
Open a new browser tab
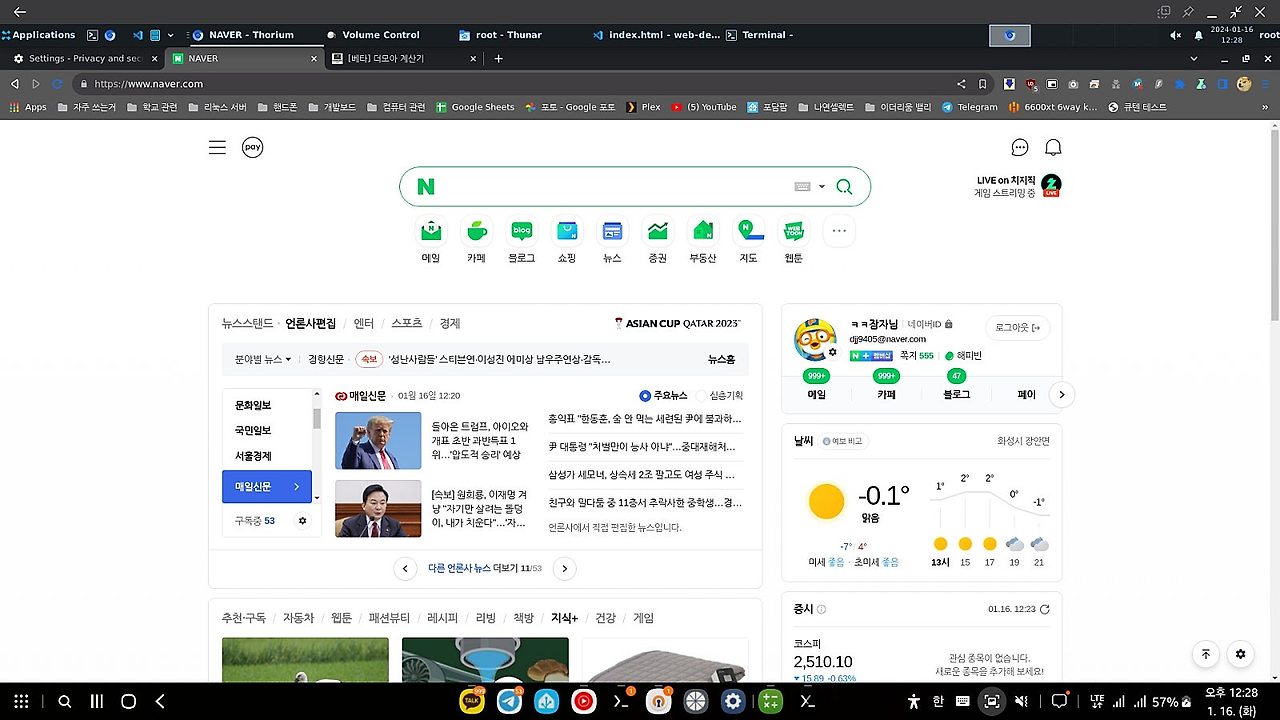[499, 58]
